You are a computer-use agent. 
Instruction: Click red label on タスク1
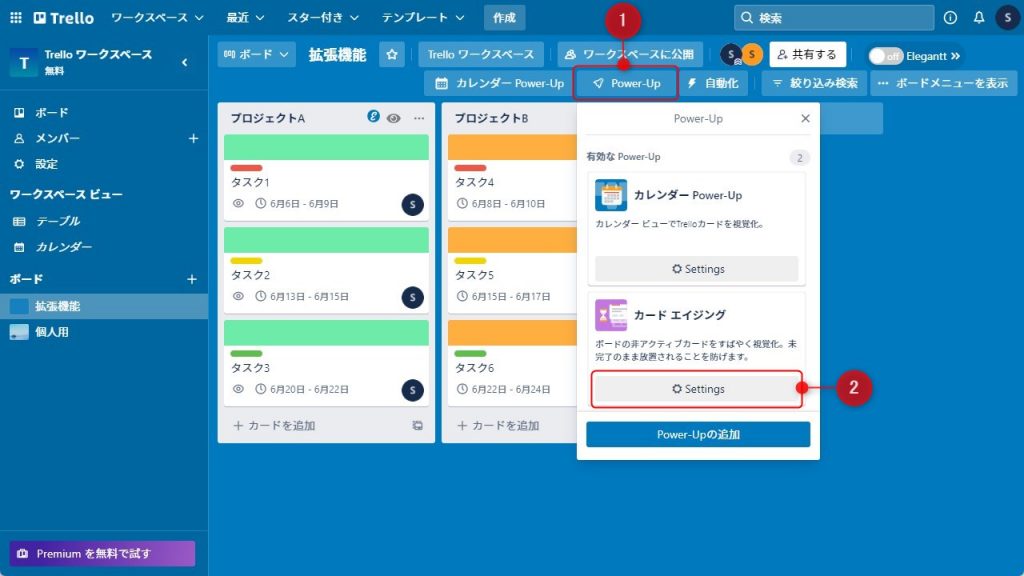[x=246, y=168]
